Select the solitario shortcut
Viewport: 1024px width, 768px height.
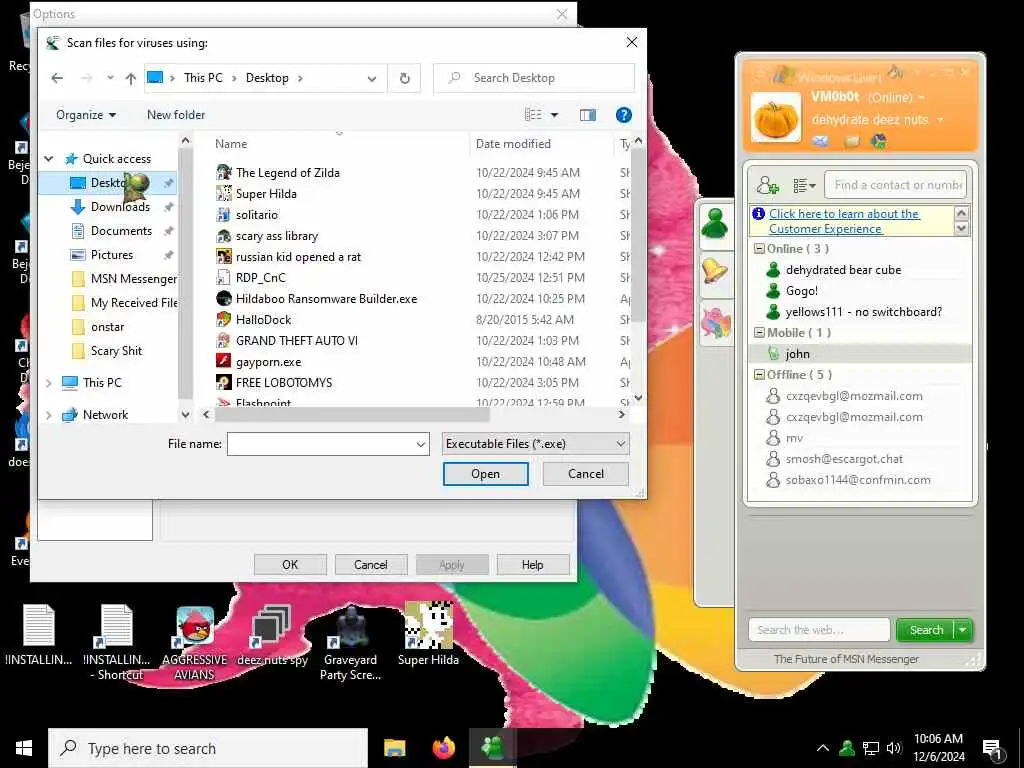point(256,215)
